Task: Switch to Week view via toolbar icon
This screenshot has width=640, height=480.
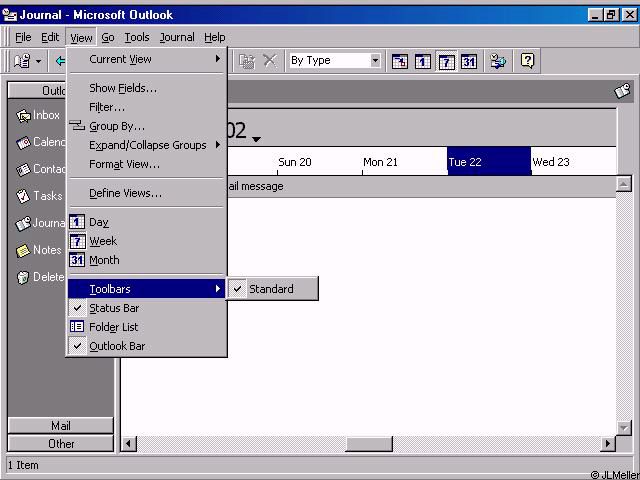Action: coord(446,61)
